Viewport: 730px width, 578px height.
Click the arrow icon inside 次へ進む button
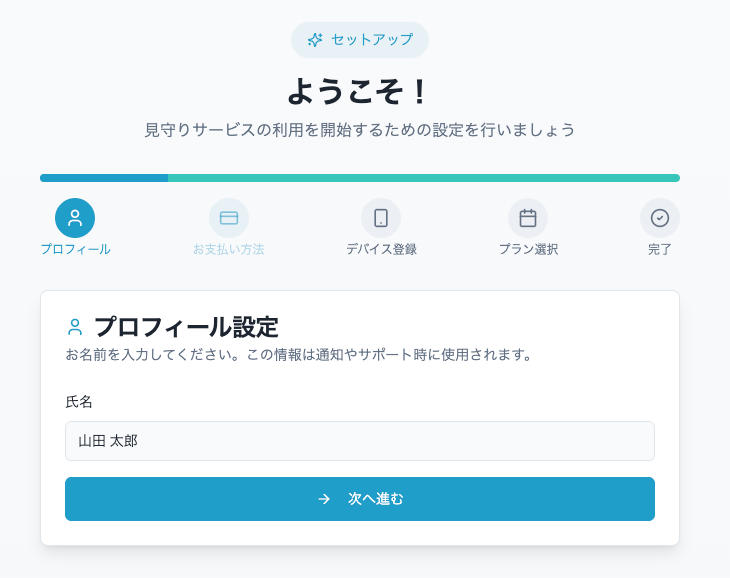[x=324, y=499]
